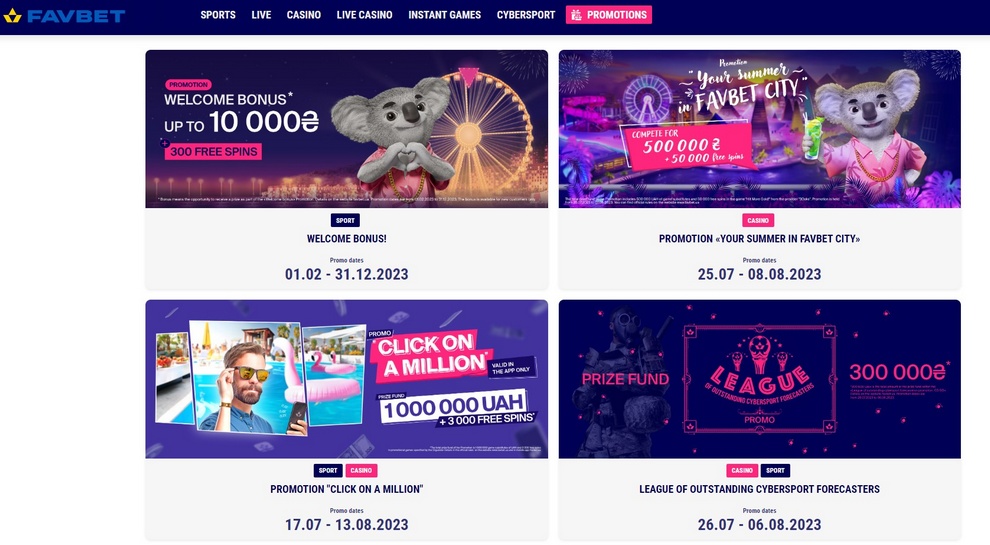Click the Sport tag under Welcome Bonus
This screenshot has height=545, width=990.
click(x=345, y=220)
